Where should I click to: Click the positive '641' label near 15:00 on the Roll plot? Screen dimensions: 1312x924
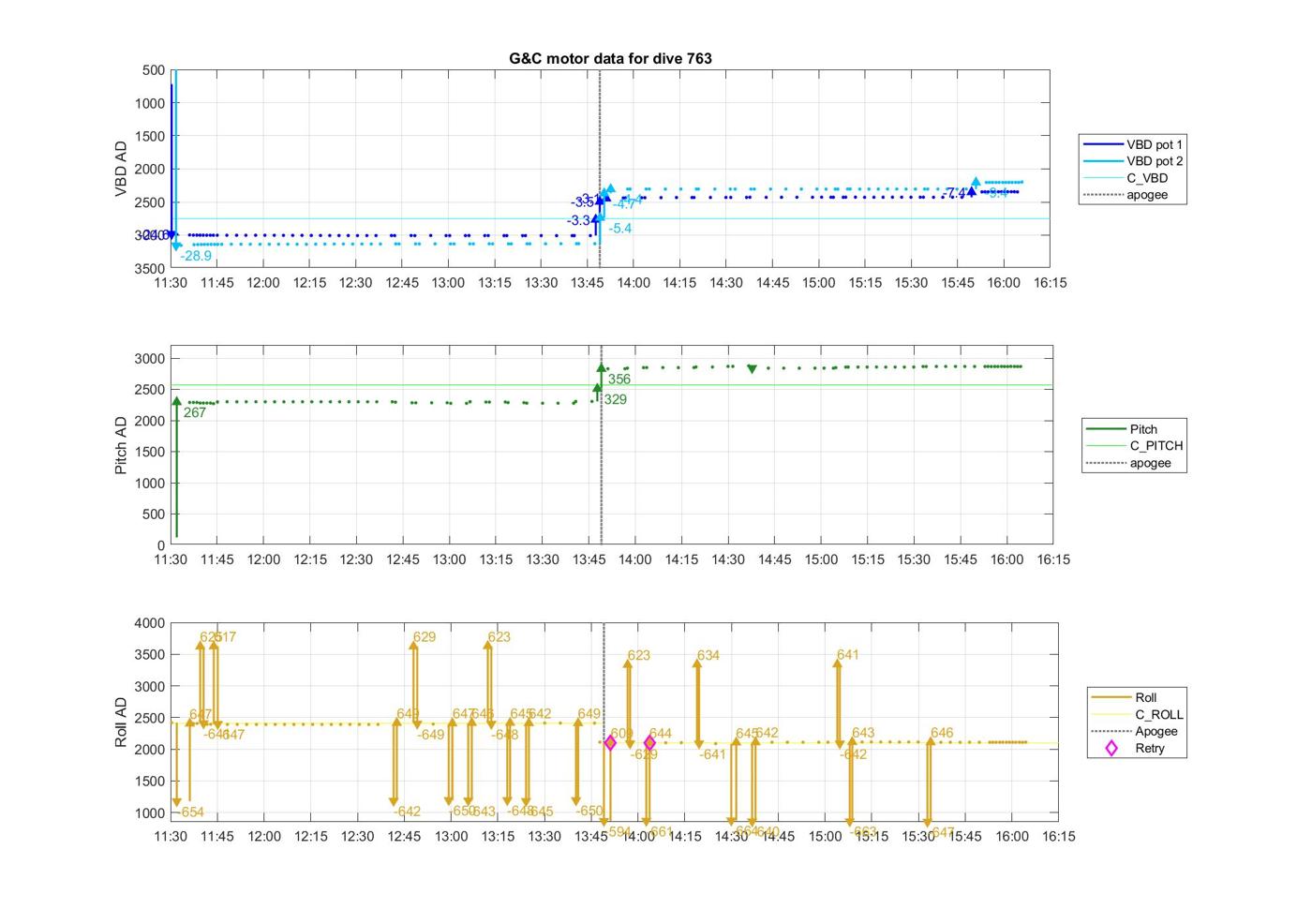(848, 655)
